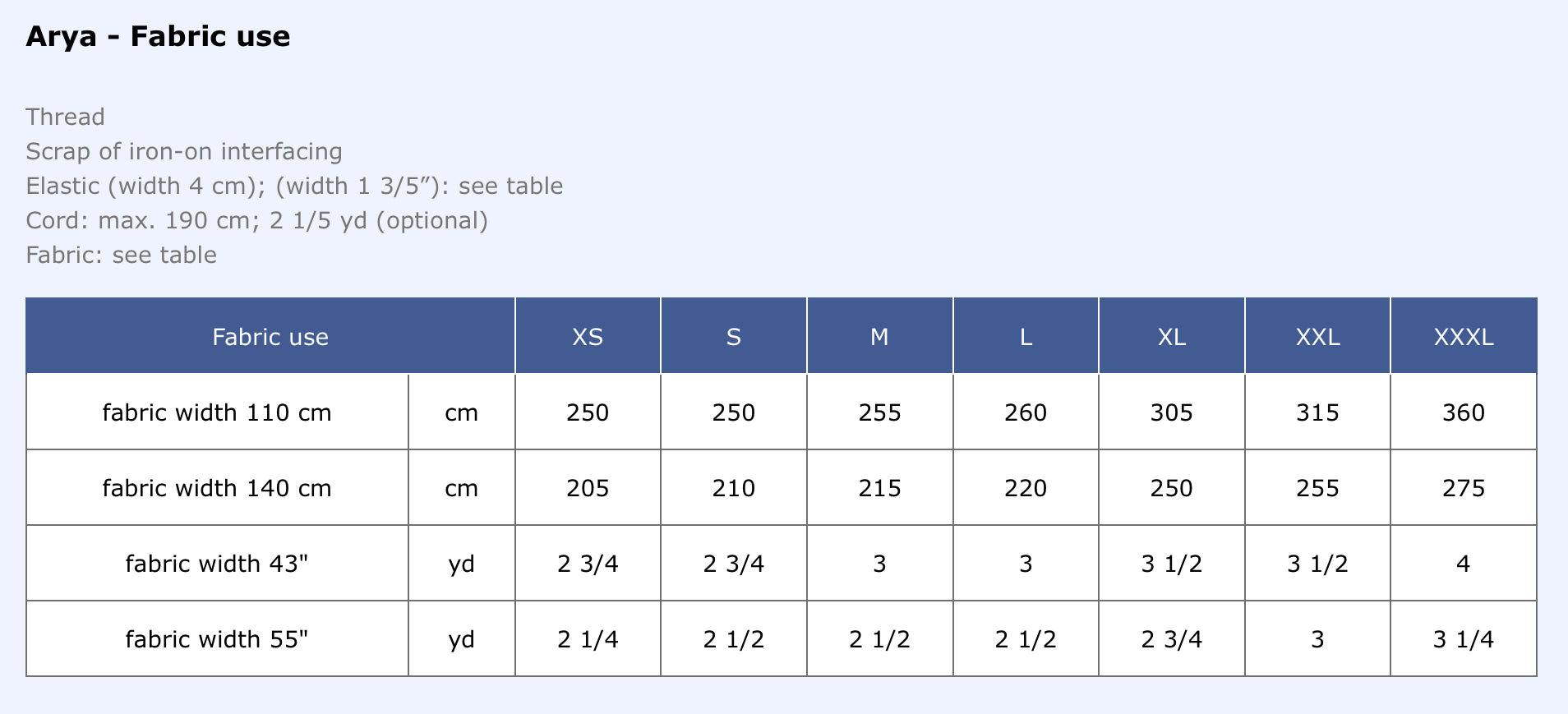This screenshot has width=1568, height=714.
Task: Select the 275 cell for XXXL
Action: point(1464,488)
